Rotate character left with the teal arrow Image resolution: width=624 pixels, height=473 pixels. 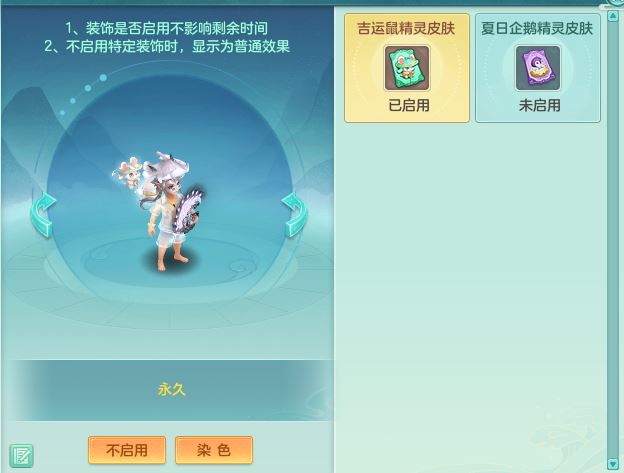tap(43, 215)
